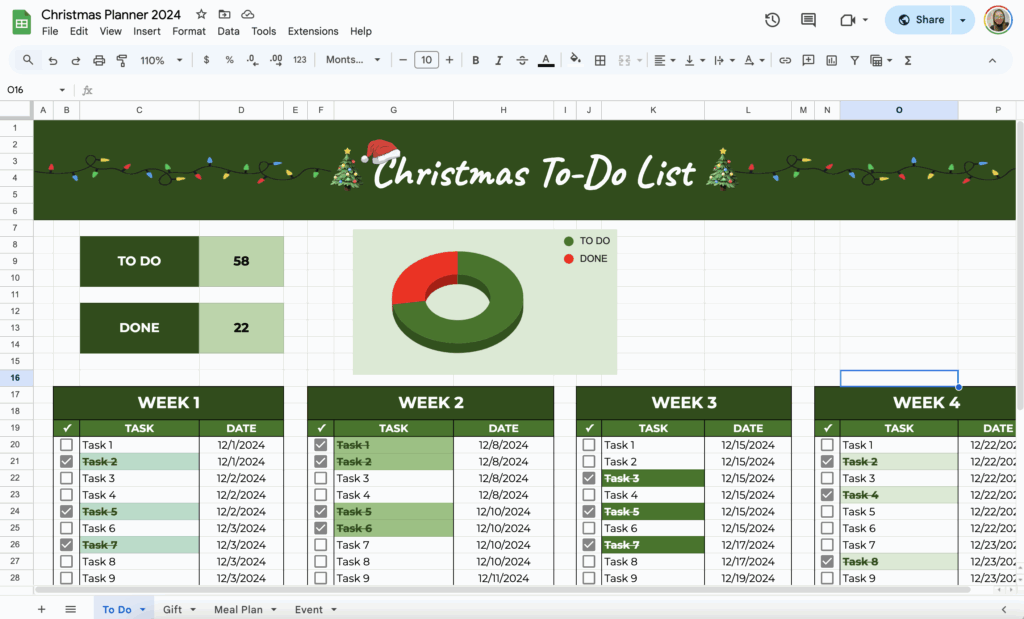
Task: Open the search within spreadsheet tool
Action: coord(27,59)
